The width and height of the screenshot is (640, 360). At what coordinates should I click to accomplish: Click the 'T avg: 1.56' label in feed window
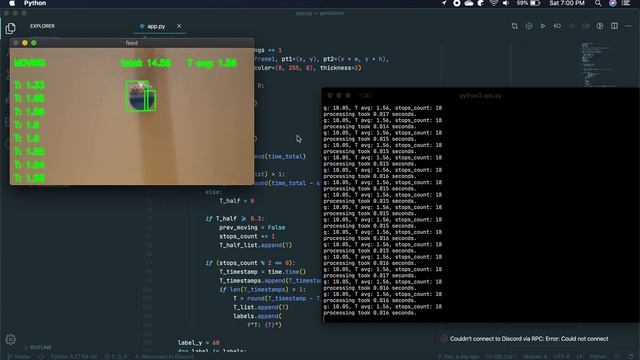click(x=212, y=63)
